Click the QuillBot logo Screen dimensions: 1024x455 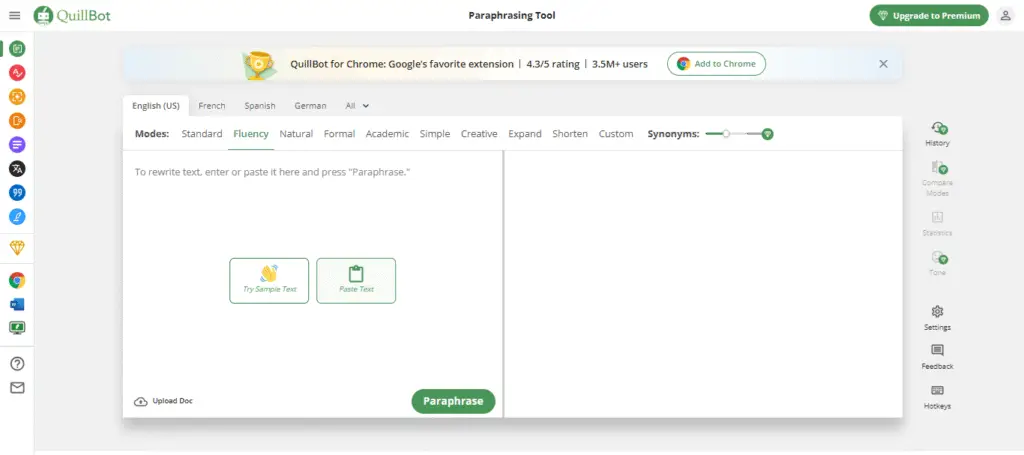pyautogui.click(x=72, y=15)
